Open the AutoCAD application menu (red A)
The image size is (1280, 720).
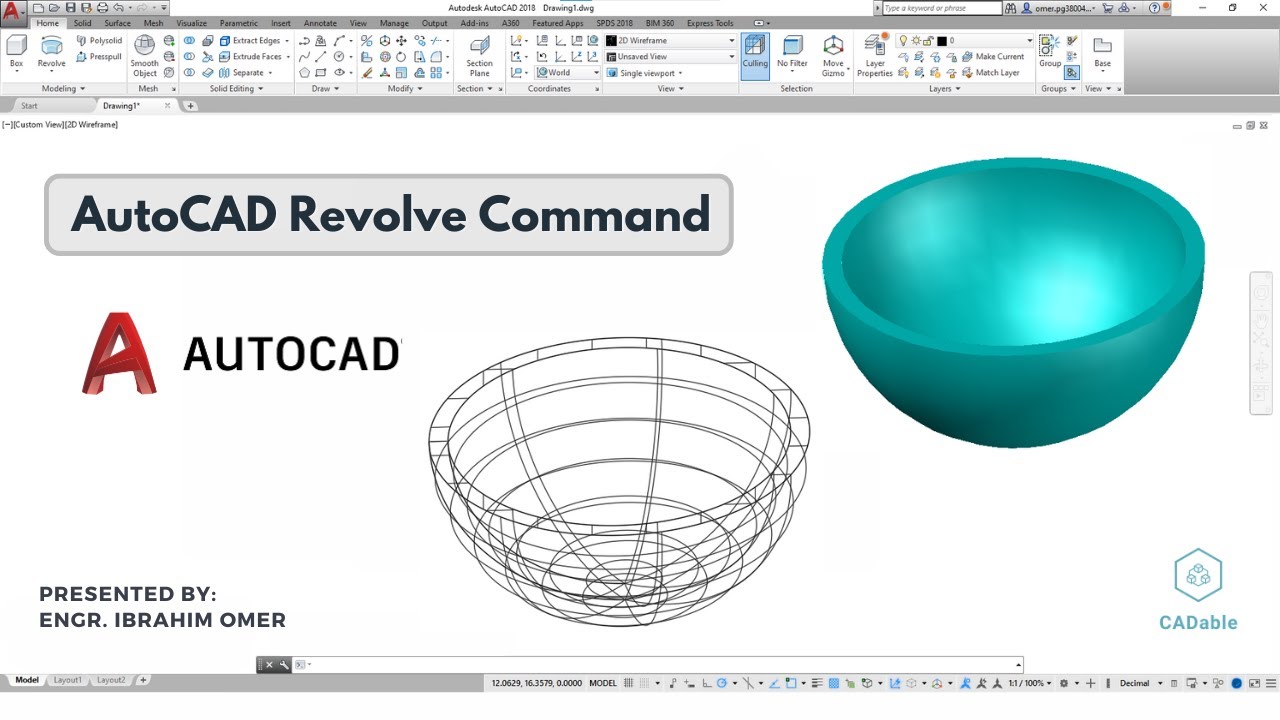[x=13, y=12]
